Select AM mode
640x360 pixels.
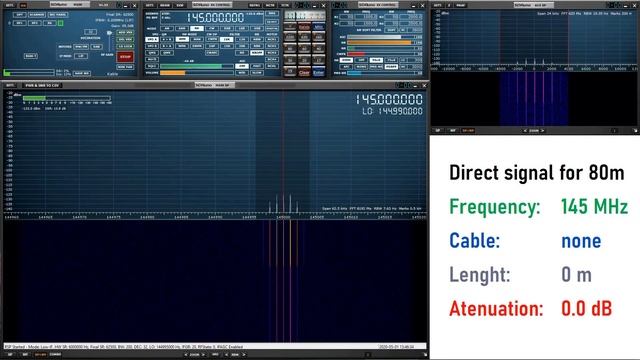point(167,29)
